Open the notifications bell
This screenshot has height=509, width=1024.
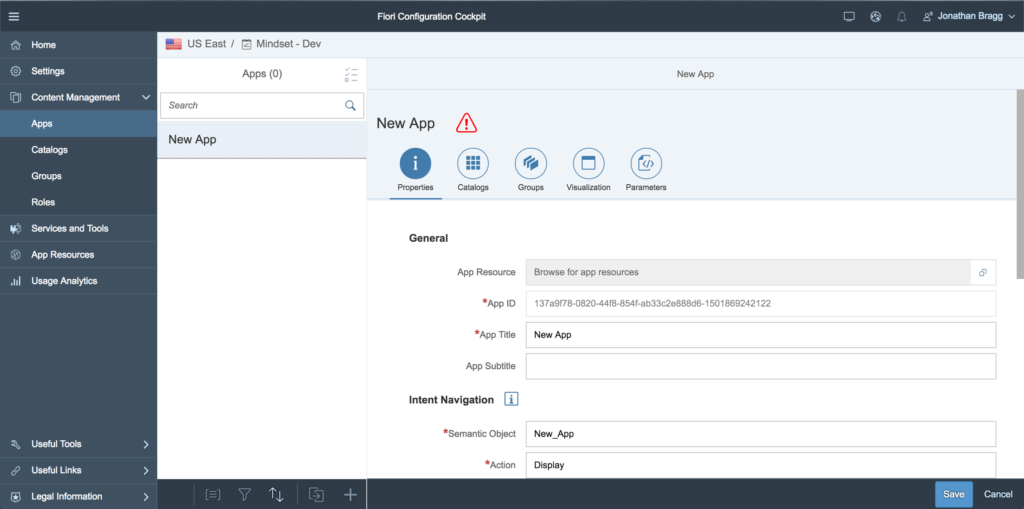(902, 16)
